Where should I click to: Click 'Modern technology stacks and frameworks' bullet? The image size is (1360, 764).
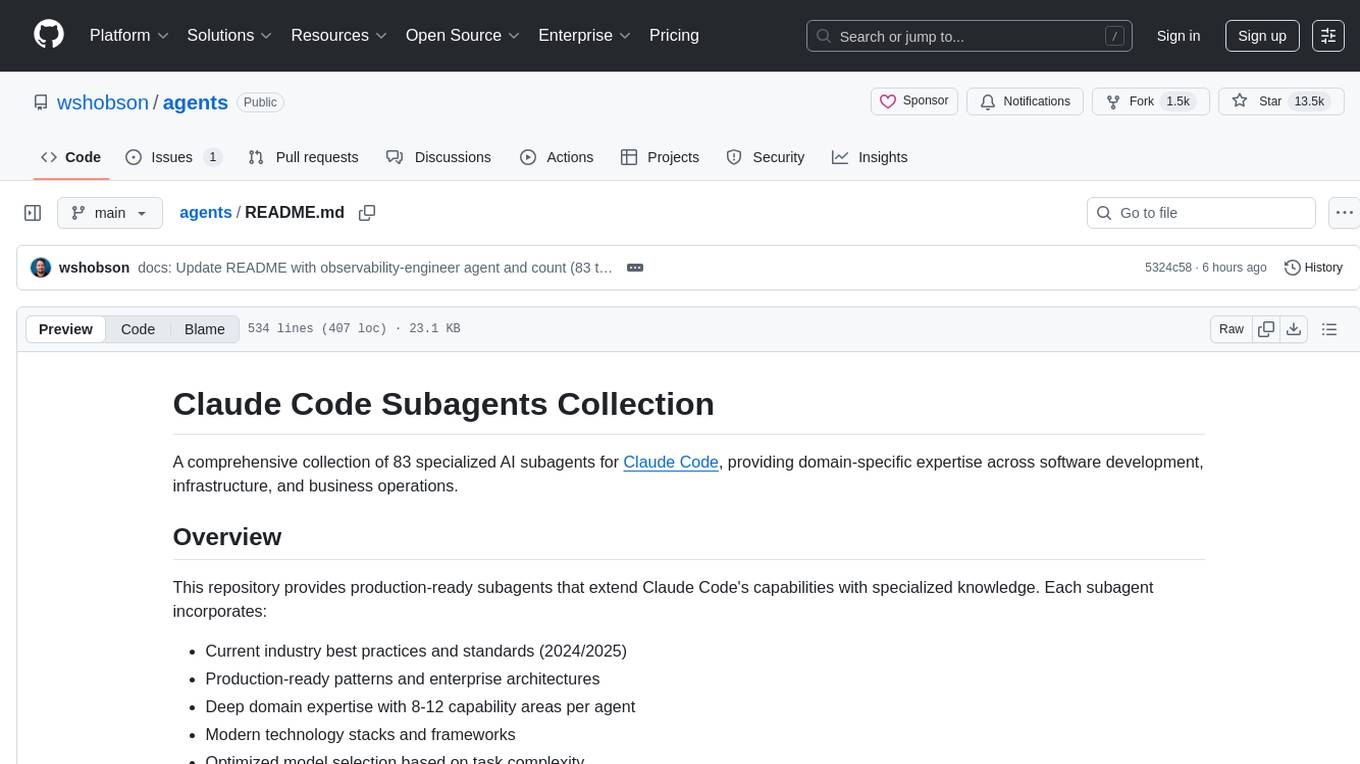tap(360, 735)
